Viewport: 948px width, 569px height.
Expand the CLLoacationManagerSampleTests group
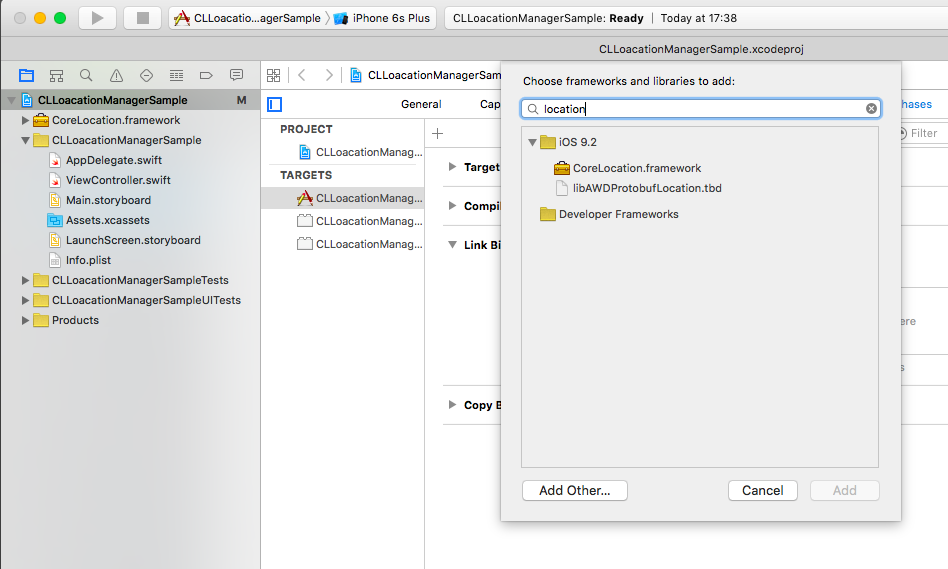pos(25,281)
